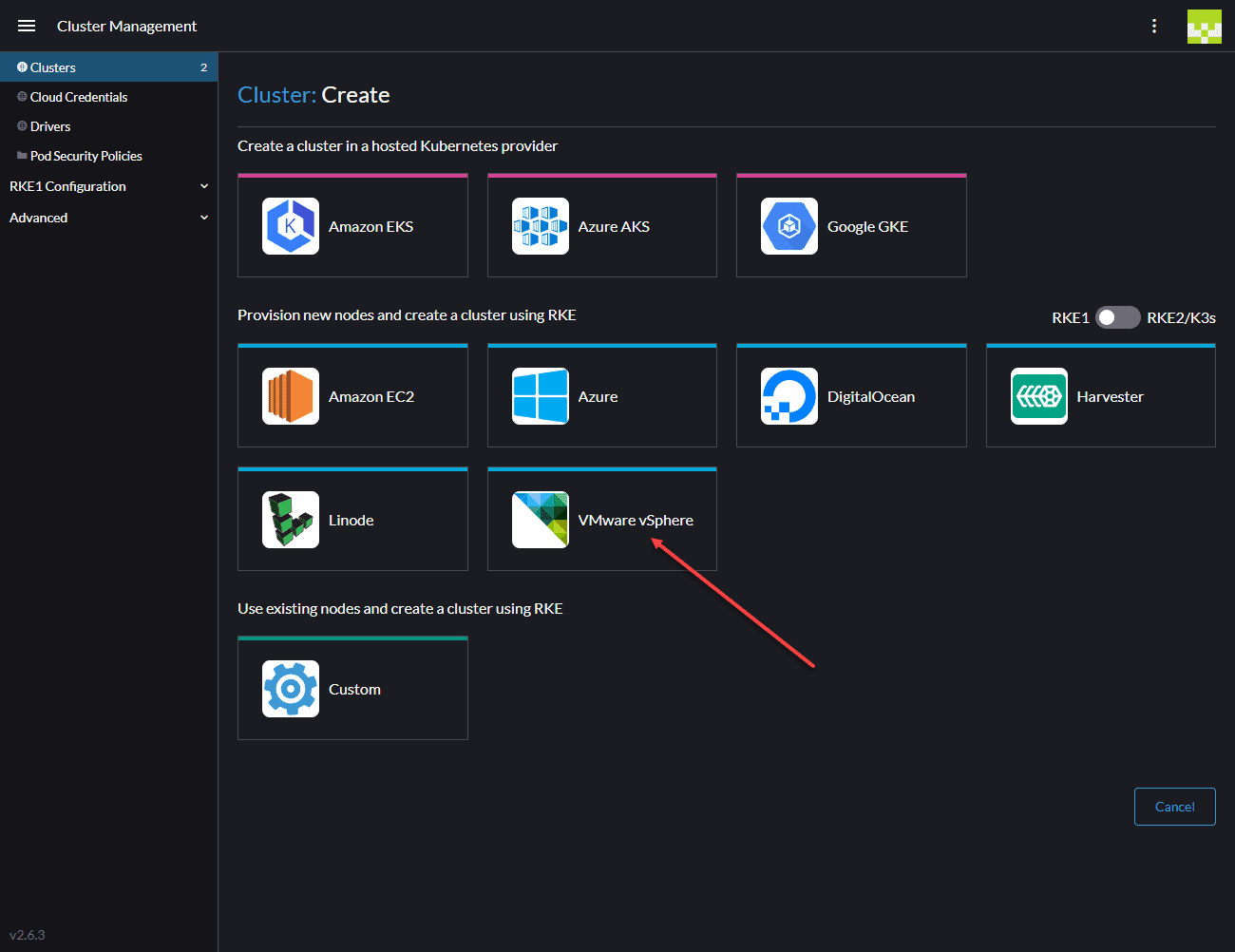Screen dimensions: 1235x952
Task: Choose the Custom cluster label
Action: coord(354,689)
